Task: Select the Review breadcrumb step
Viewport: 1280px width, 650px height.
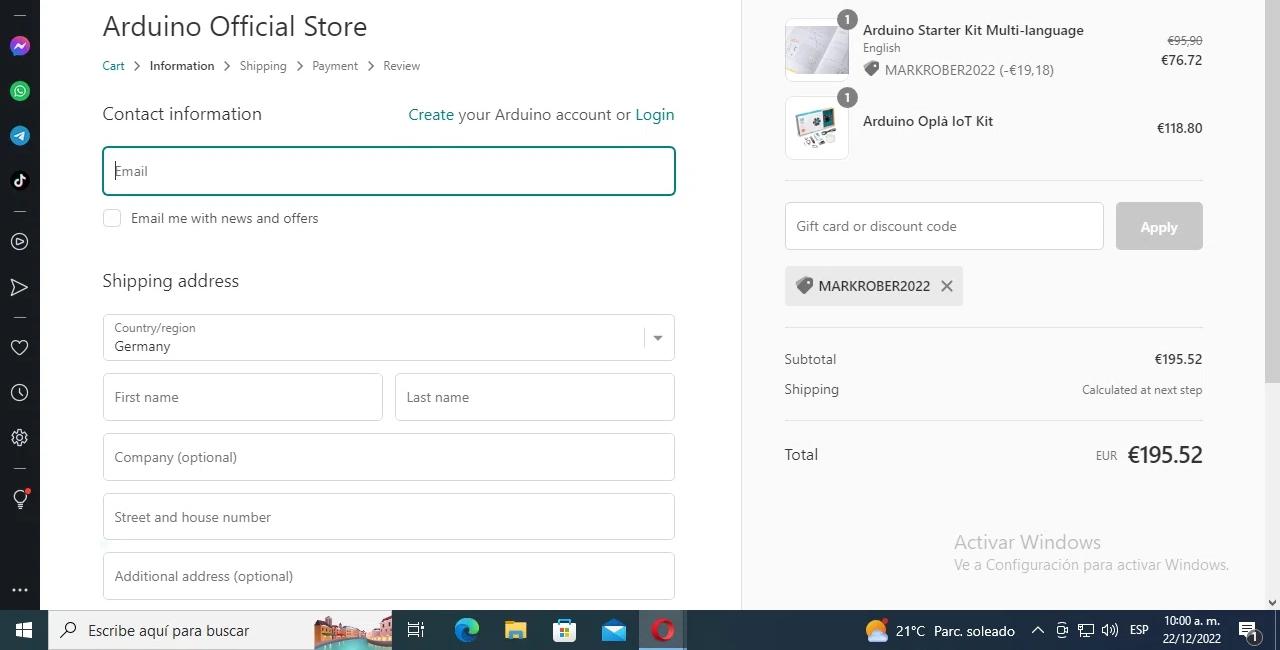Action: (x=401, y=66)
